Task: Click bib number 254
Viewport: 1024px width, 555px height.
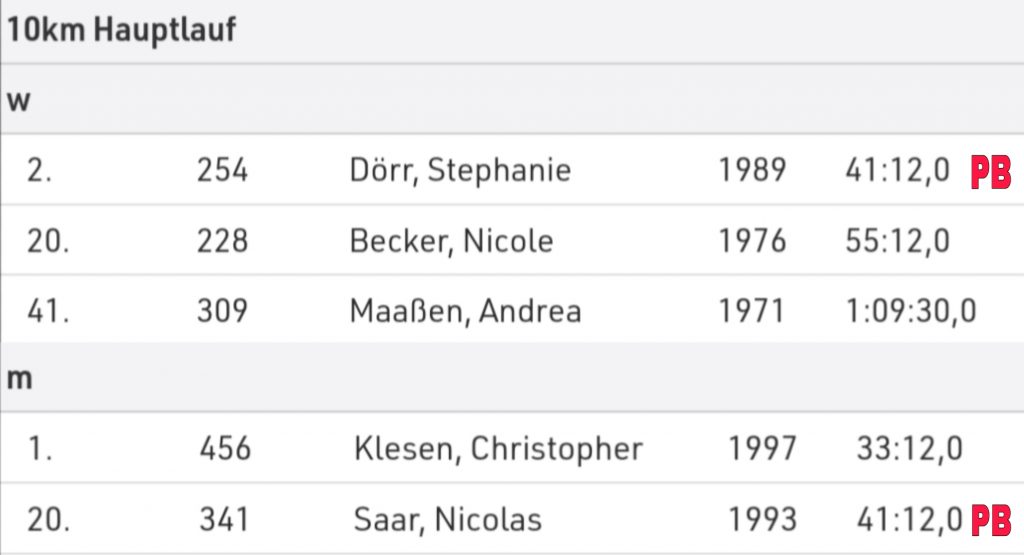Action: click(x=222, y=170)
